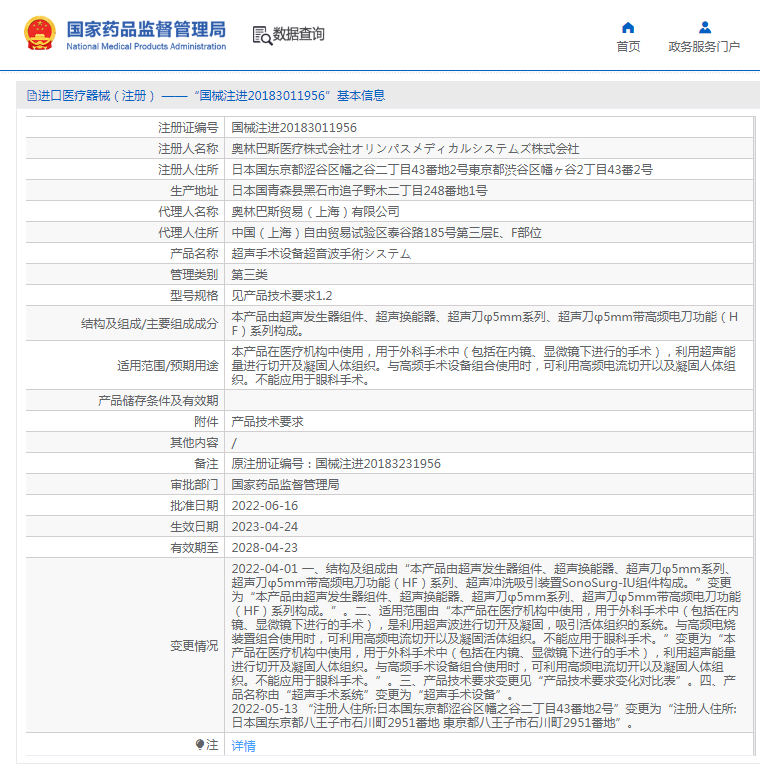Viewport: 760px width, 777px height.
Task: Click the 政务服务门户 label
Action: [704, 47]
